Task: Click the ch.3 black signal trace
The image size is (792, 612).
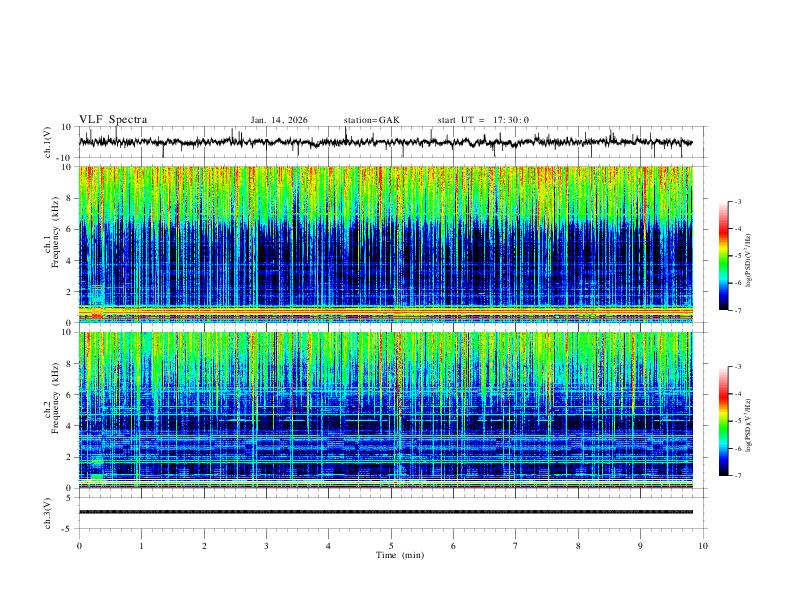Action: 386,512
